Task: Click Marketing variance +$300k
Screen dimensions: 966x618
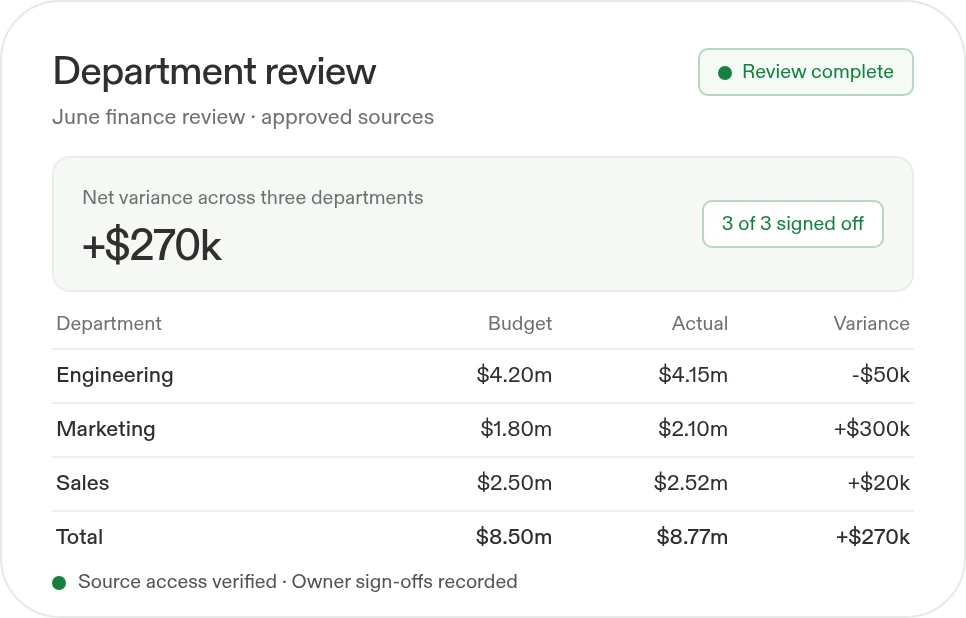Action: (872, 429)
